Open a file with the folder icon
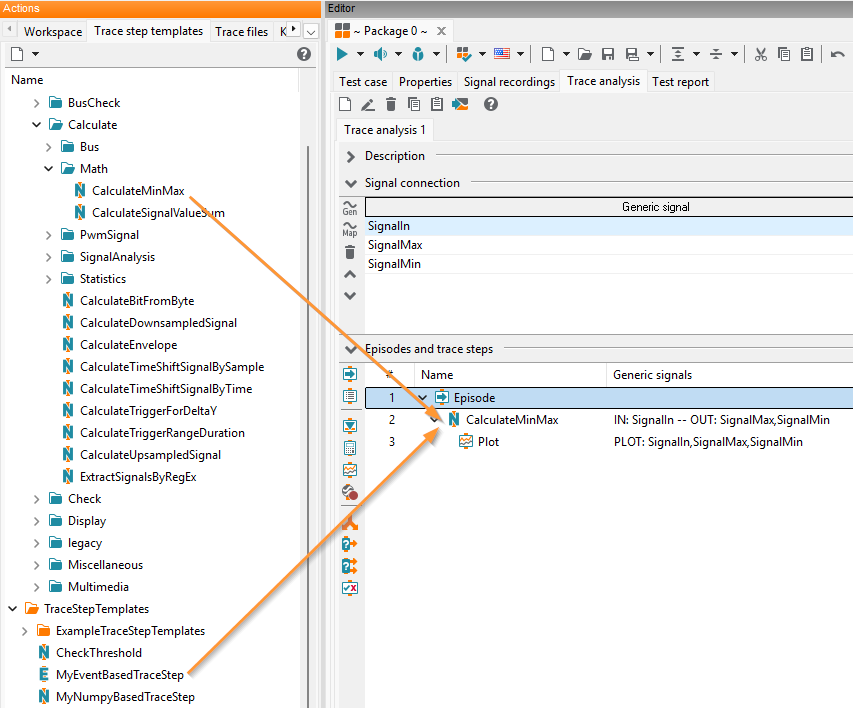 click(585, 54)
